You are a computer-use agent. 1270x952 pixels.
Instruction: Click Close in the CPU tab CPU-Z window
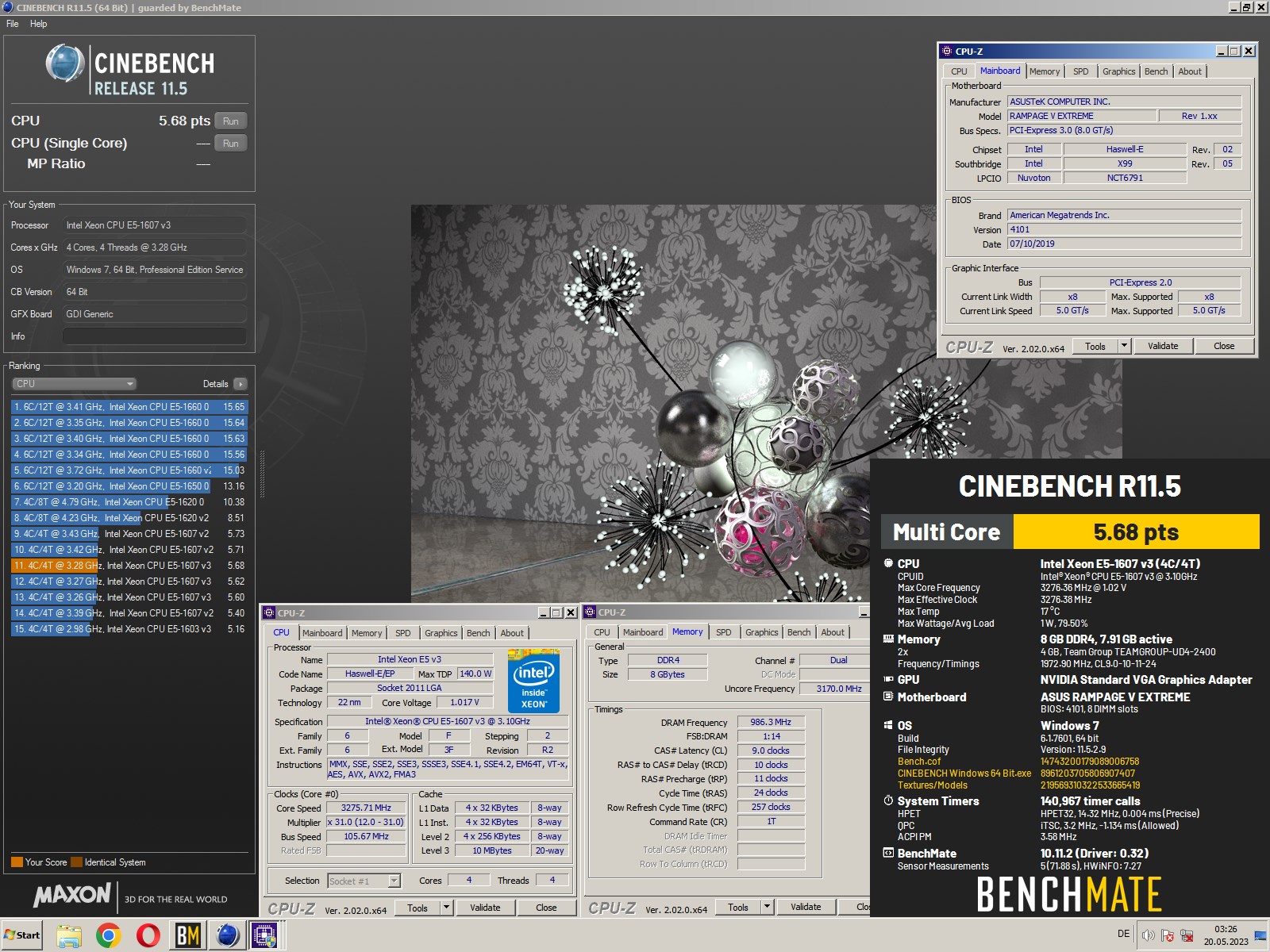pos(546,908)
